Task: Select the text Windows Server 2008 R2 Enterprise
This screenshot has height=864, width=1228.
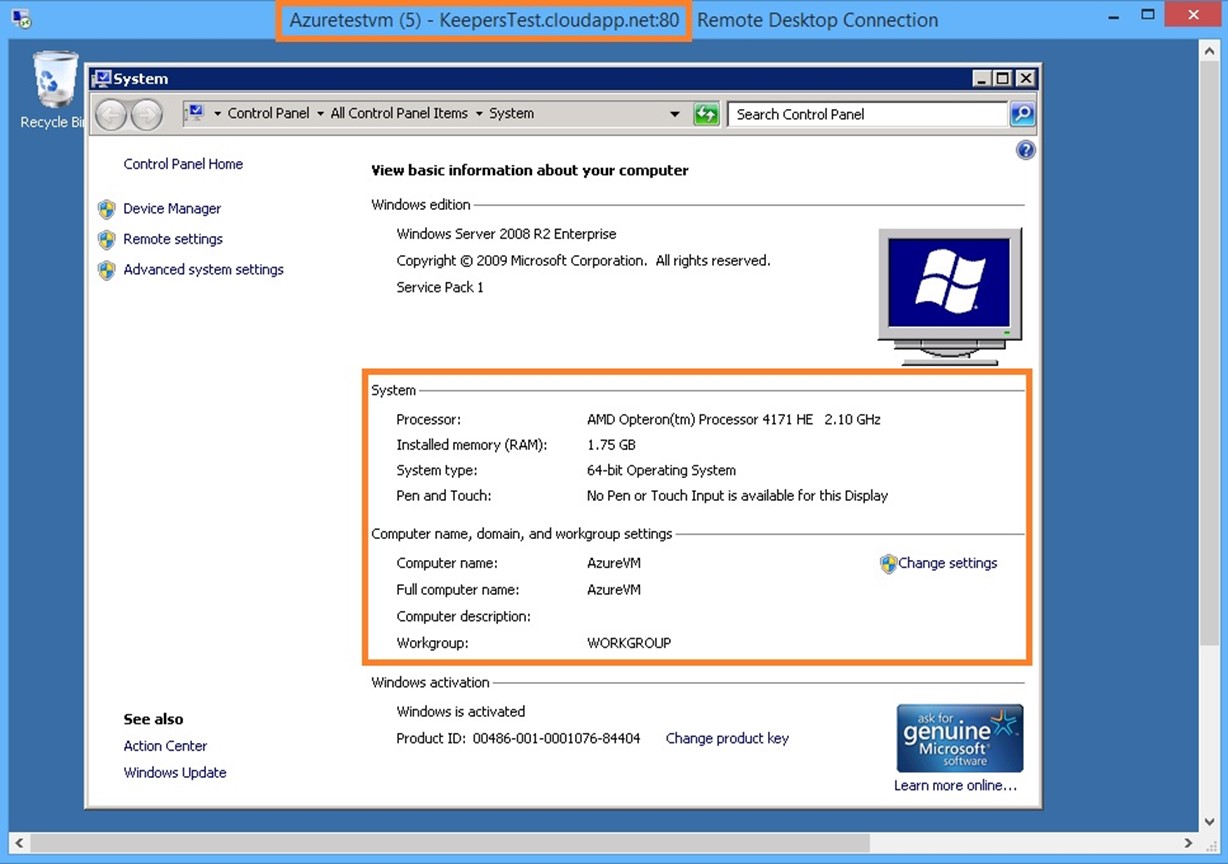Action: pyautogui.click(x=506, y=234)
